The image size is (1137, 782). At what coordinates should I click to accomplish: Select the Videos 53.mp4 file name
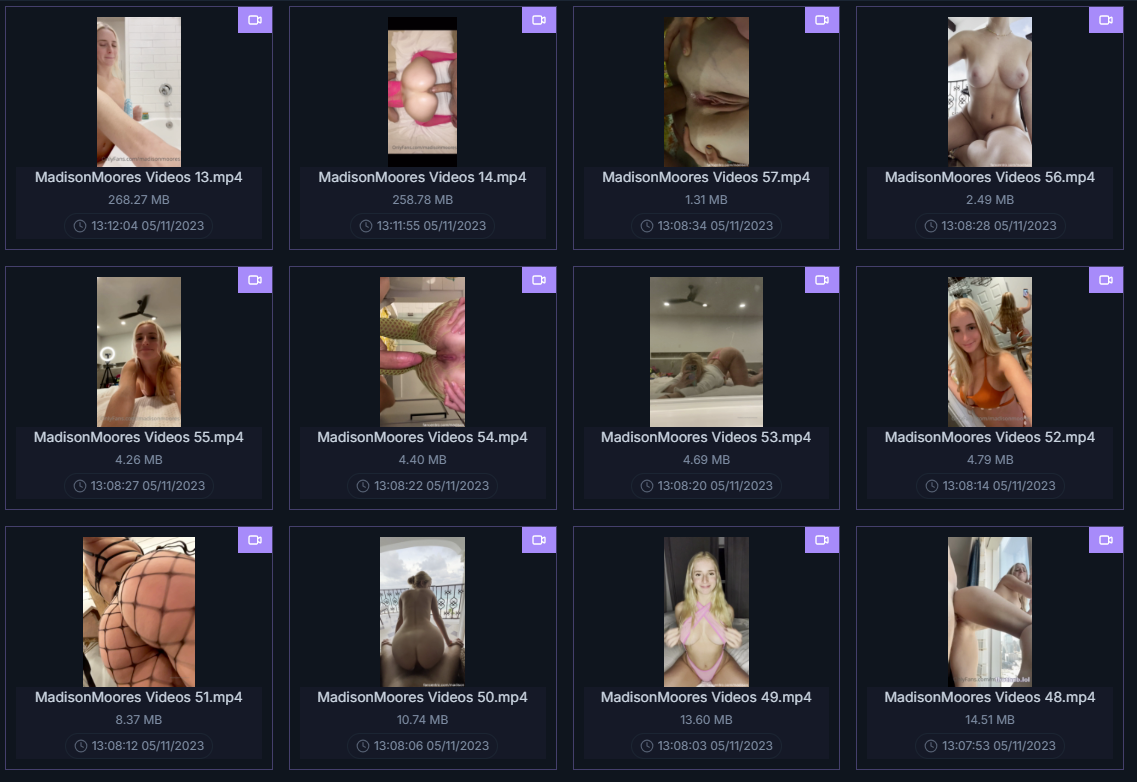tap(706, 437)
